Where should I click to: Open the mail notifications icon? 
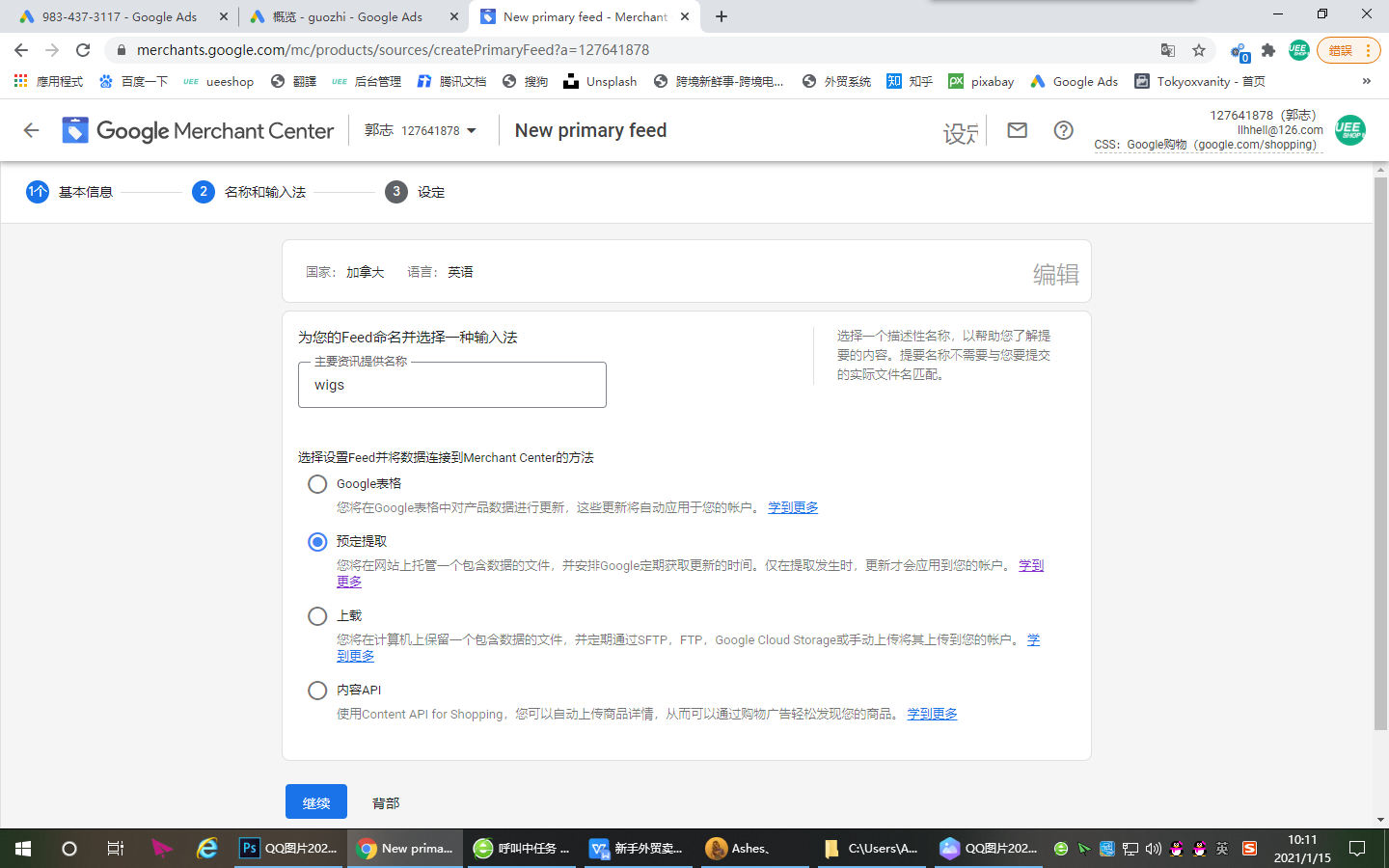click(1017, 130)
